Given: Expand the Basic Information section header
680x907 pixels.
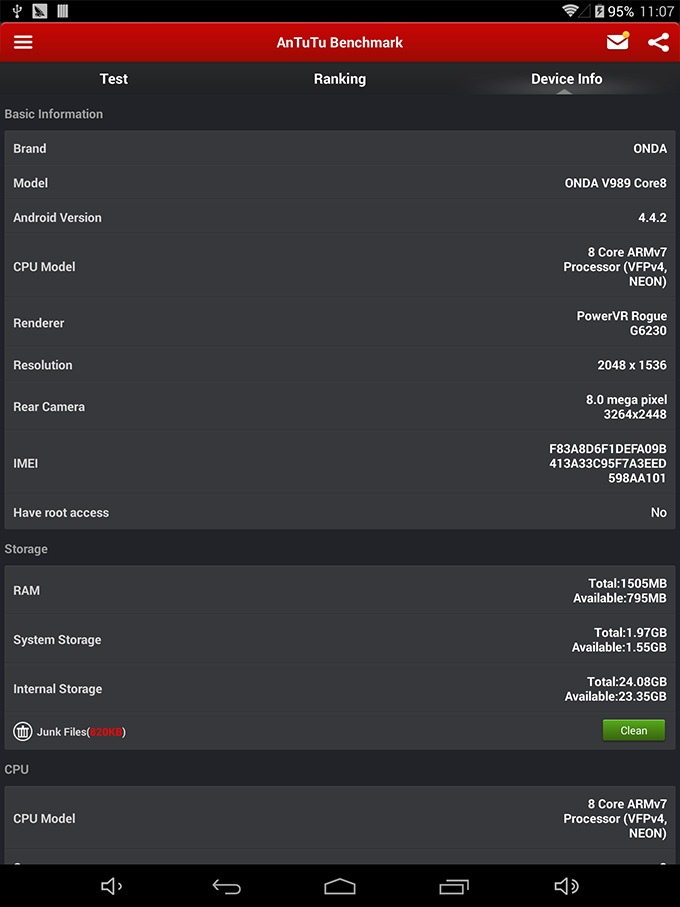Looking at the screenshot, I should pyautogui.click(x=53, y=114).
